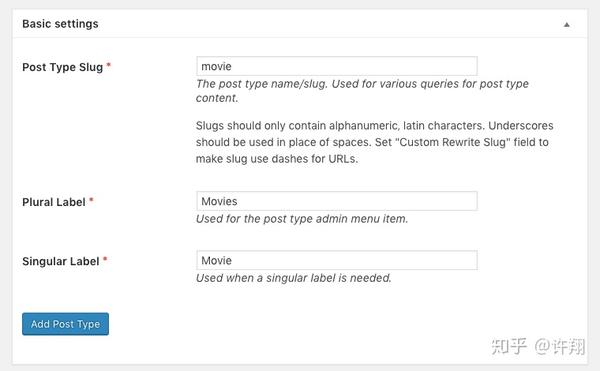This screenshot has height=371, width=600.
Task: Click the Zhihu watermark in the corner
Action: 538,347
